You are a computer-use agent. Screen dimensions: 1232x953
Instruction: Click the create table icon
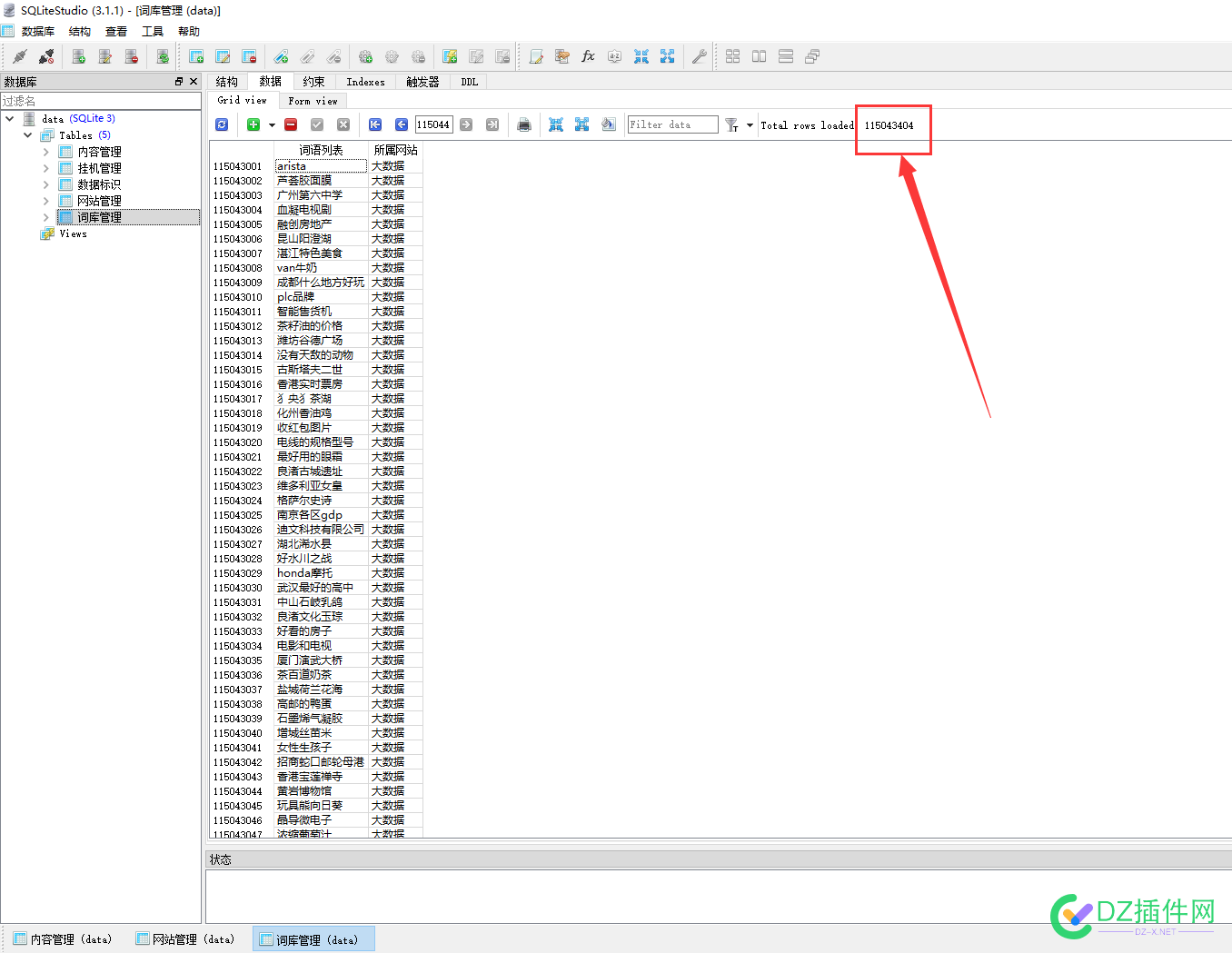196,56
